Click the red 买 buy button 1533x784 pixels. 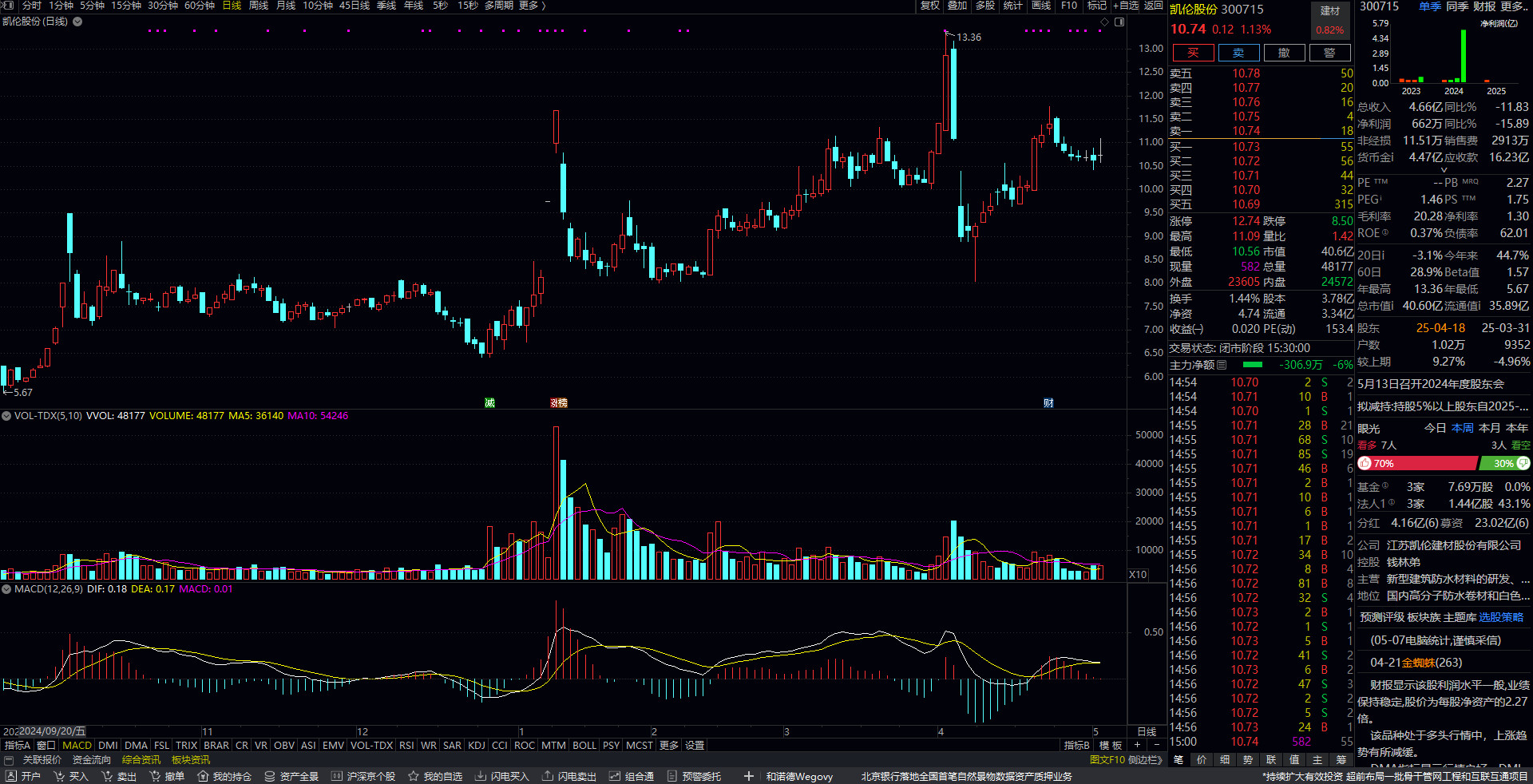tap(1193, 53)
